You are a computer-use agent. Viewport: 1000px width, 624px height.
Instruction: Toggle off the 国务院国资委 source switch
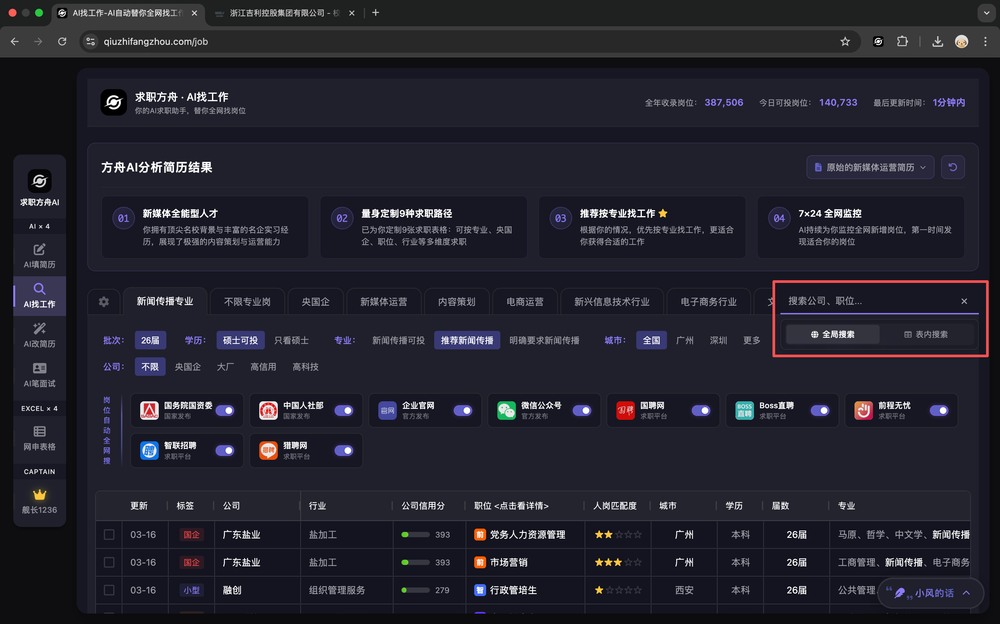pyautogui.click(x=225, y=410)
